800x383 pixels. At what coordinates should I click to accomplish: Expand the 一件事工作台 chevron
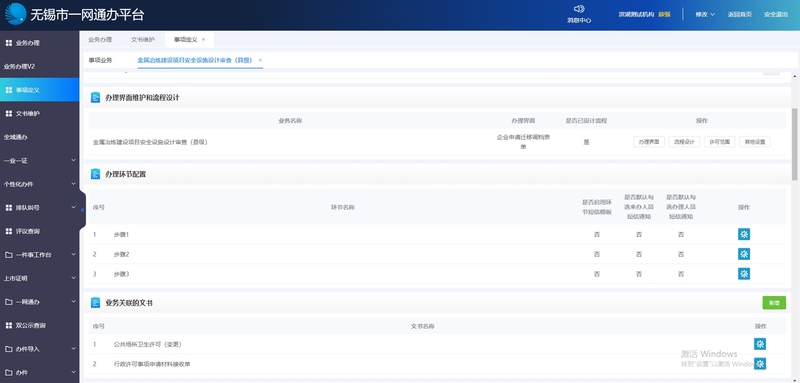point(73,254)
